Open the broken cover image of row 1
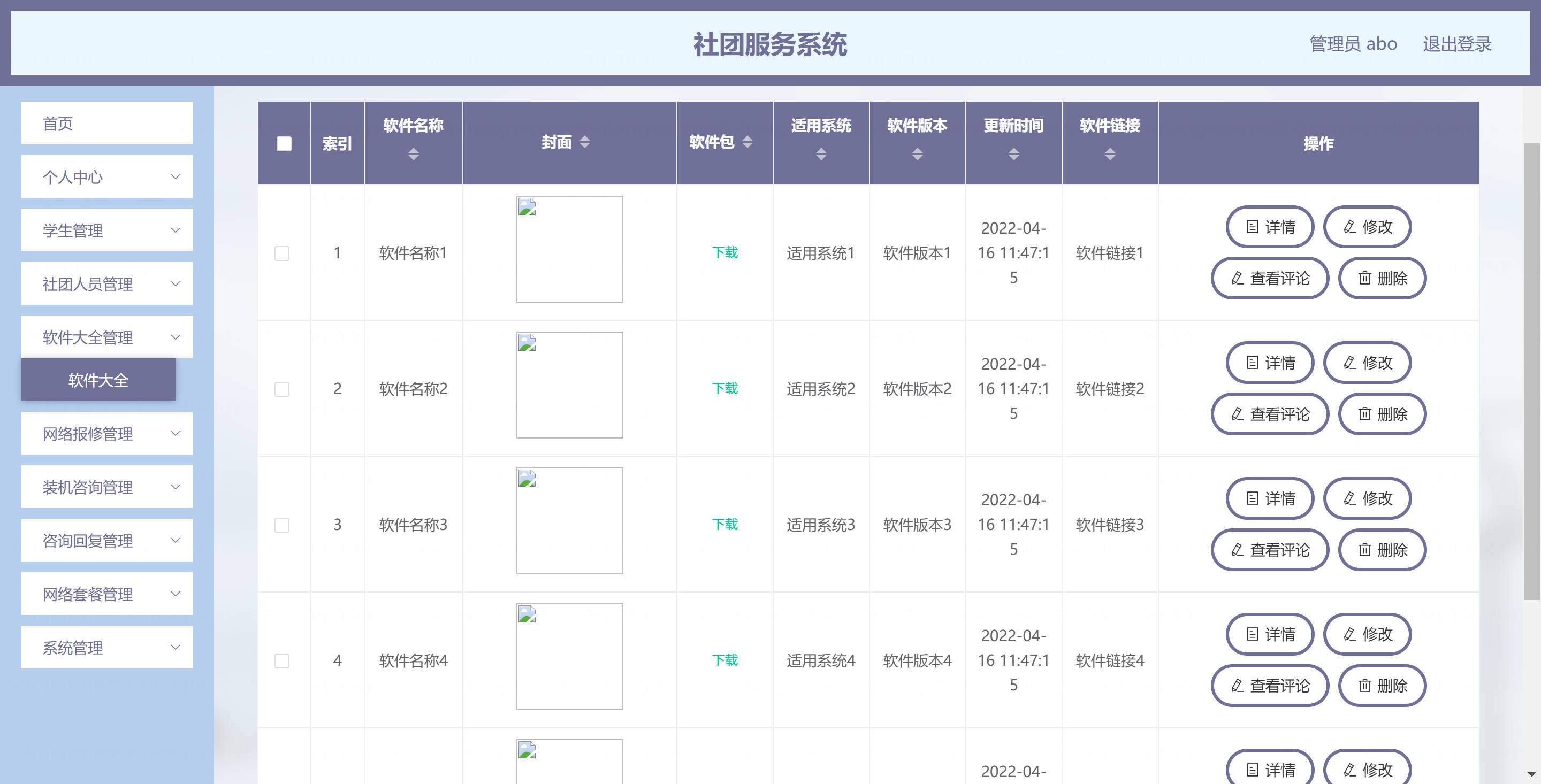The width and height of the screenshot is (1541, 784). point(569,249)
